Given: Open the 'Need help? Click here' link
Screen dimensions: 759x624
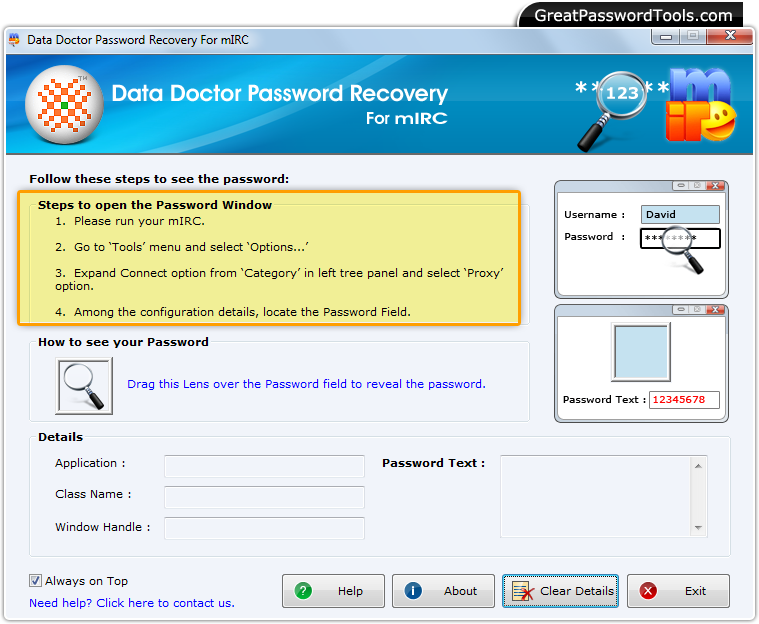Looking at the screenshot, I should pos(132,603).
